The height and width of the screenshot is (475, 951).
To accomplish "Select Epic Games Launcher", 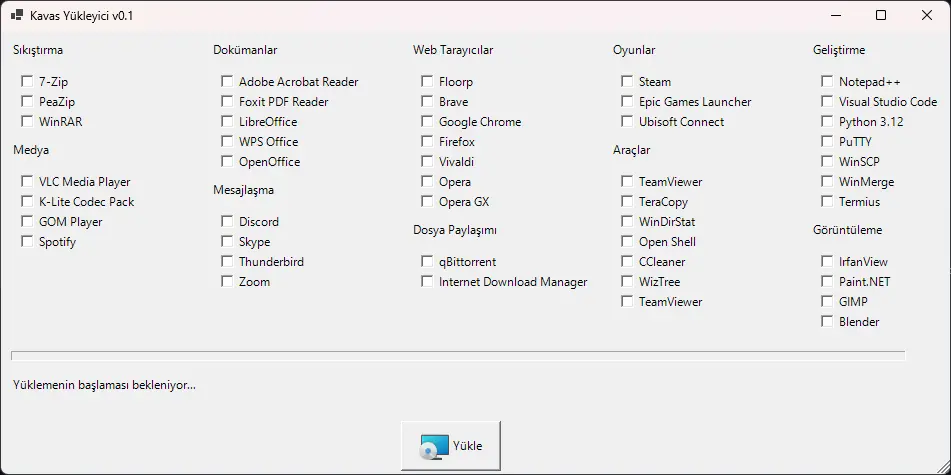I will click(627, 101).
